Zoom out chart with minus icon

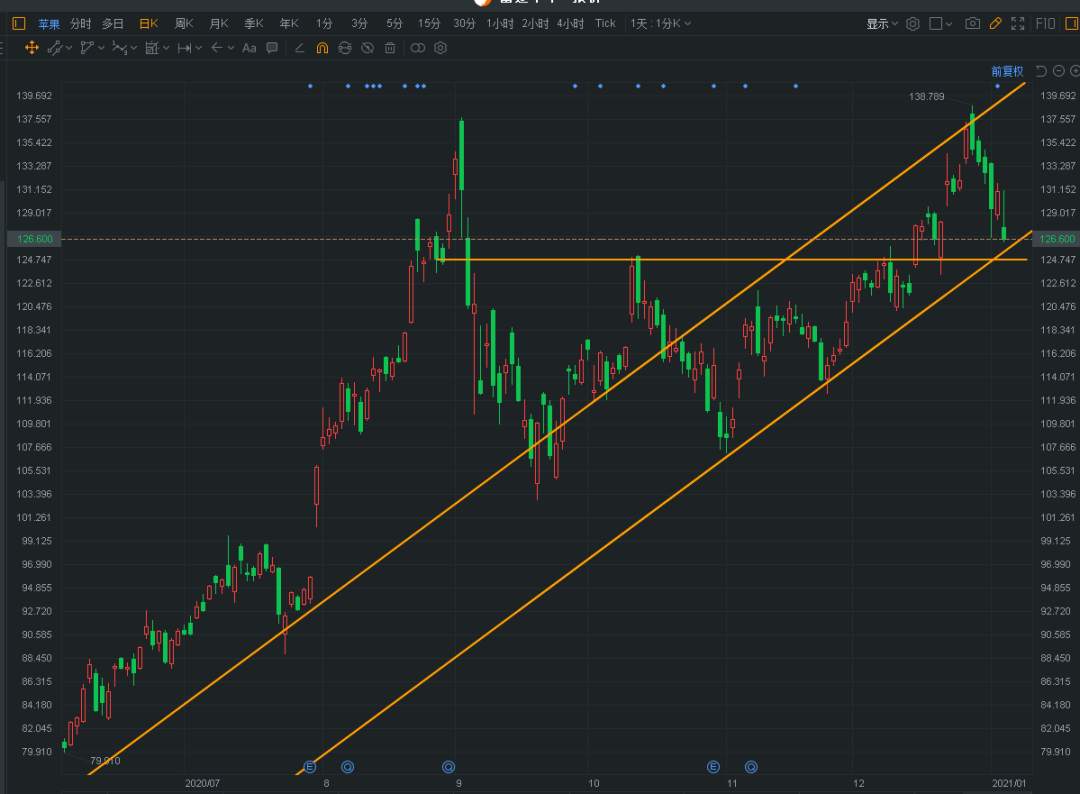click(1059, 71)
